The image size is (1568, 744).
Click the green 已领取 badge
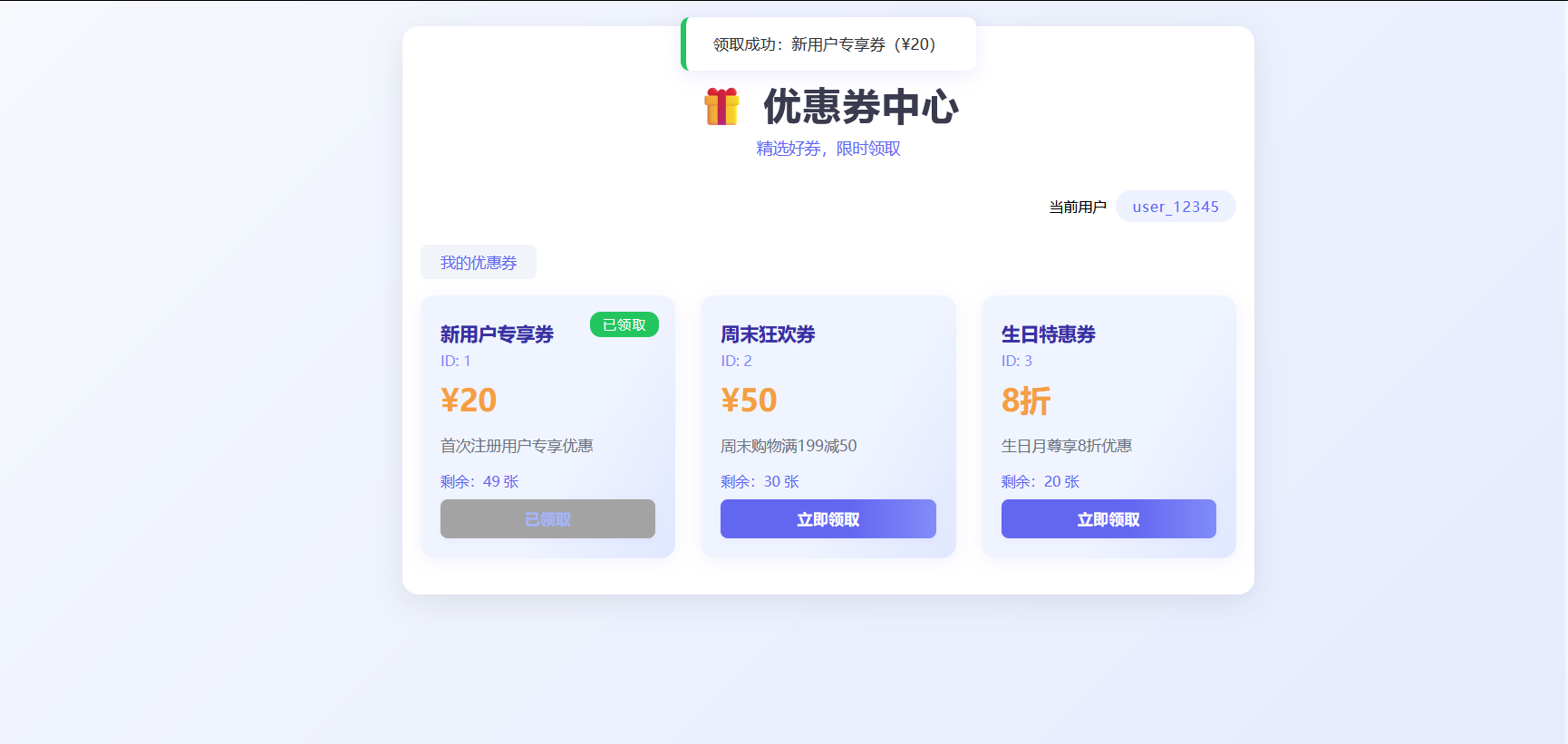(x=624, y=324)
